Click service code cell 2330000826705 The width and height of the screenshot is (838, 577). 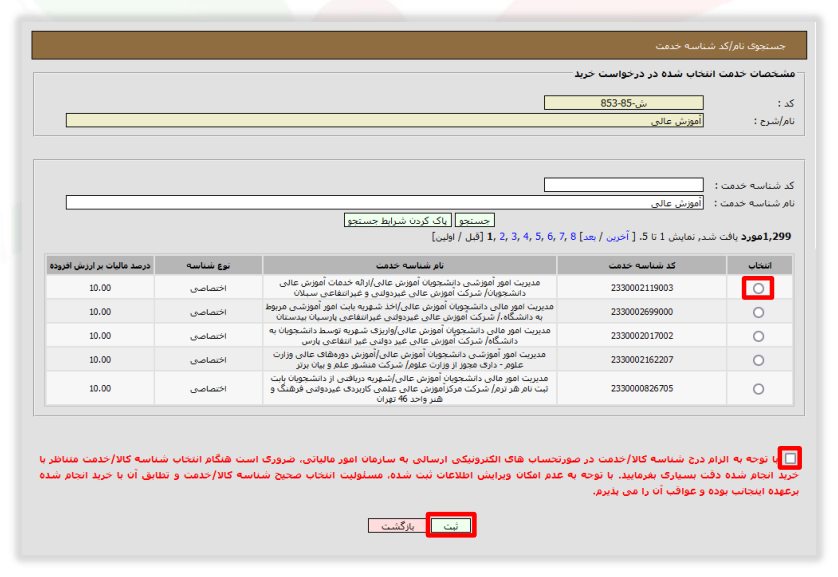(x=642, y=388)
